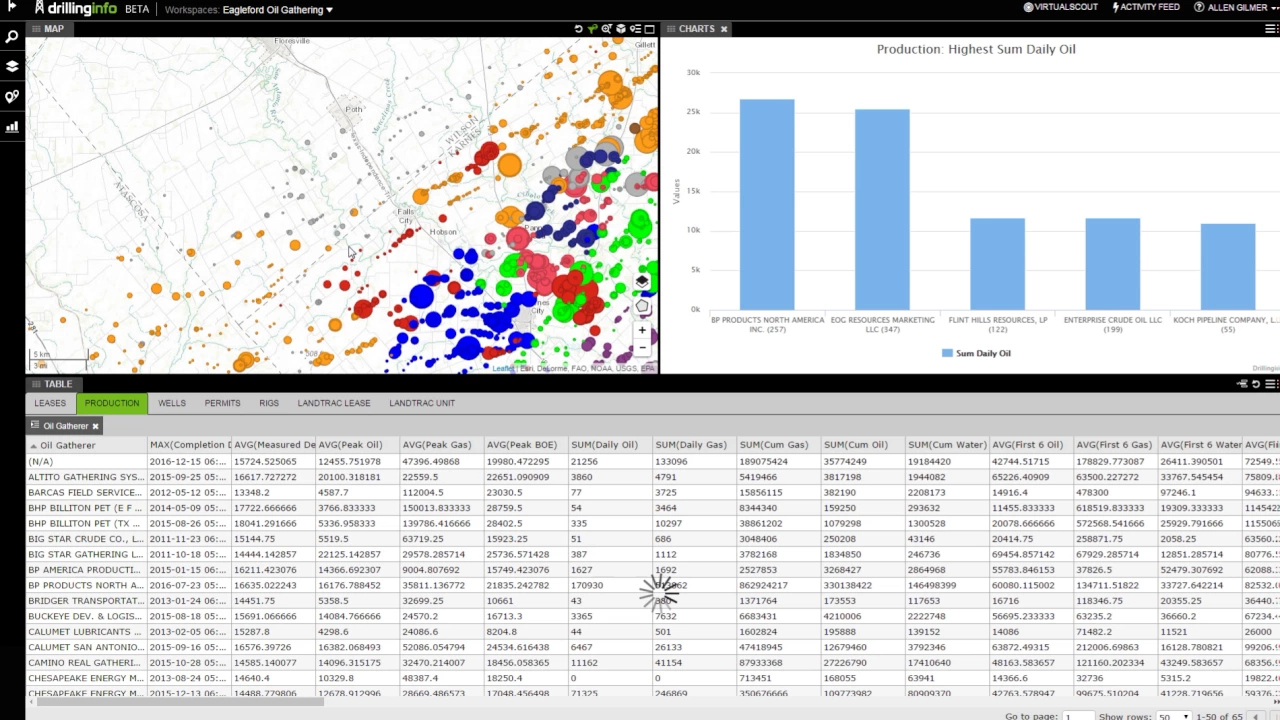Select the ALTITO GATHERING SYS row name
The width and height of the screenshot is (1280, 720).
click(86, 477)
